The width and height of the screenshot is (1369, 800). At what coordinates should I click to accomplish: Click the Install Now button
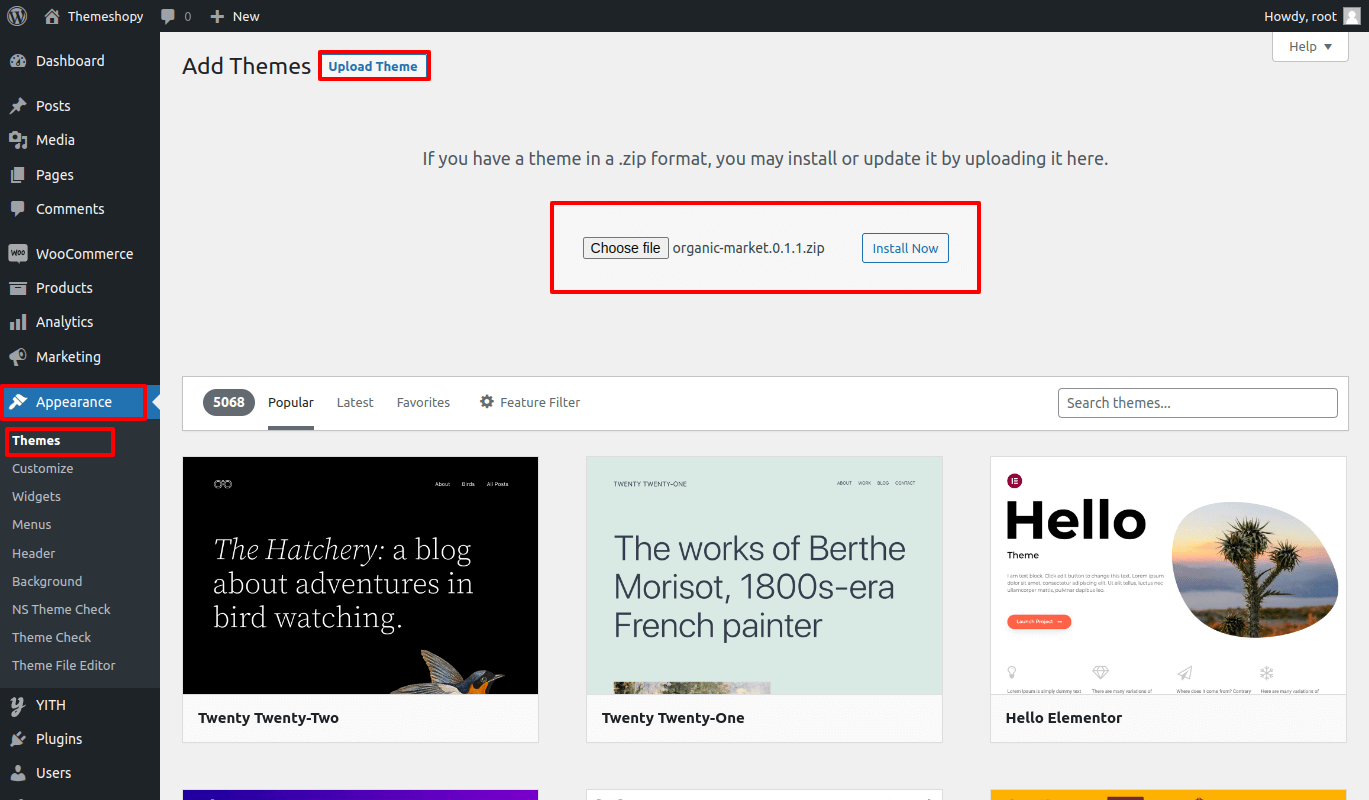[905, 248]
